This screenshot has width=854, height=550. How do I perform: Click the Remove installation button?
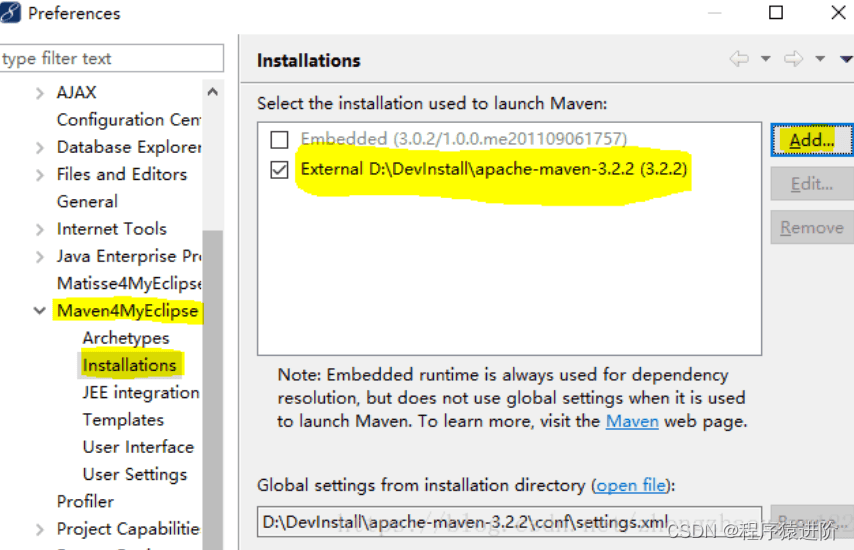pos(812,227)
